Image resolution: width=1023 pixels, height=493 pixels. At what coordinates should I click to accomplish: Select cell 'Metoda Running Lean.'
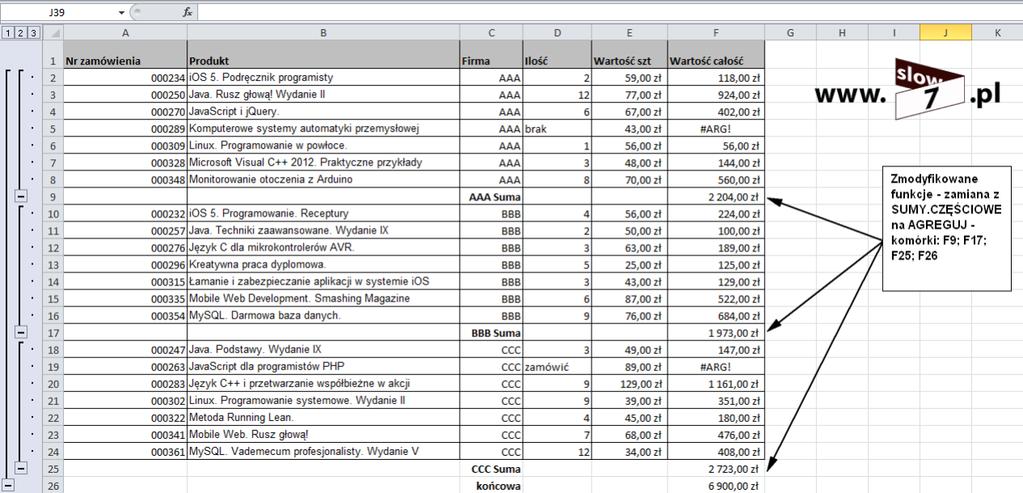[x=324, y=417]
